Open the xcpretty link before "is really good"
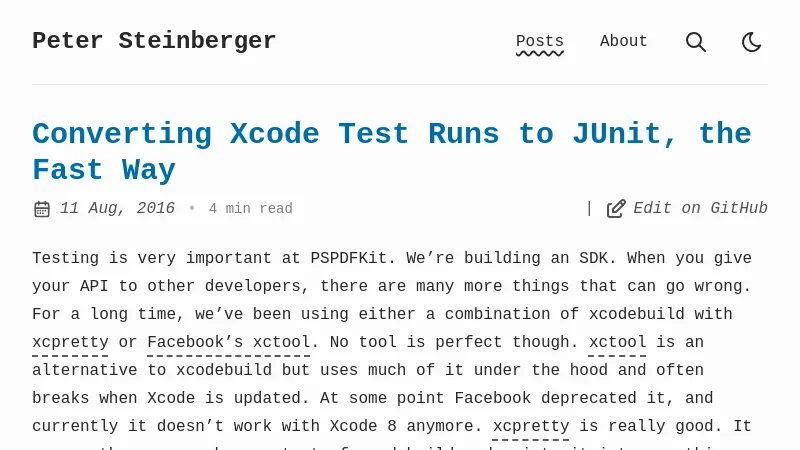Image resolution: width=800 pixels, height=450 pixels. [530, 426]
